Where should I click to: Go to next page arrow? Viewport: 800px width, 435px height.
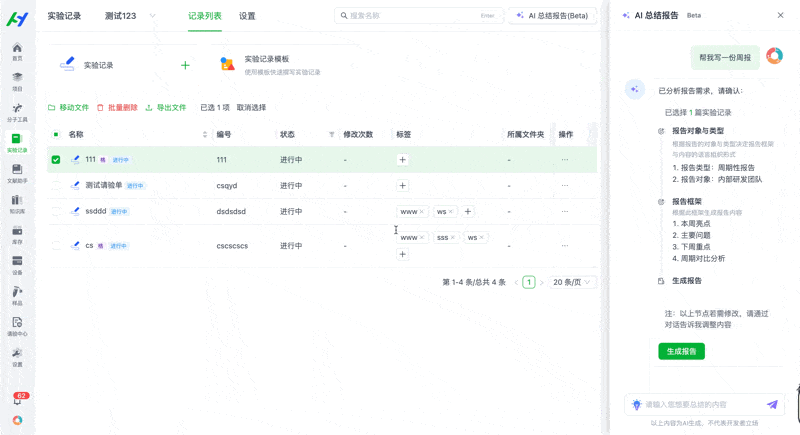(541, 282)
